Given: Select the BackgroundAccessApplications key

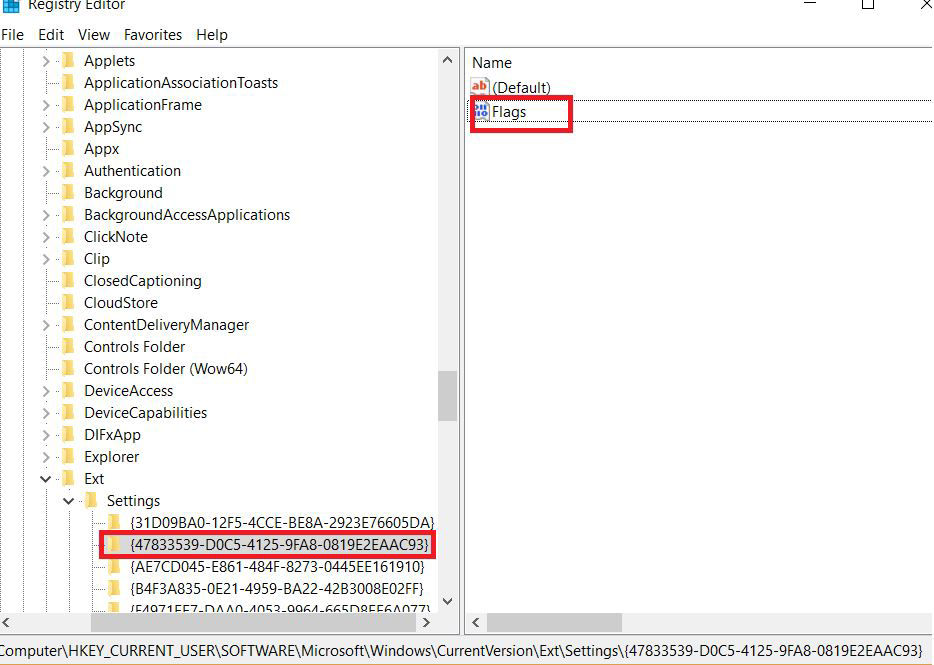Looking at the screenshot, I should pyautogui.click(x=187, y=215).
